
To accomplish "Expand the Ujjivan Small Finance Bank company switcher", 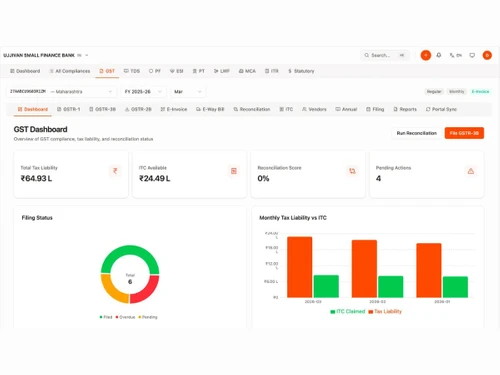I will [46, 55].
